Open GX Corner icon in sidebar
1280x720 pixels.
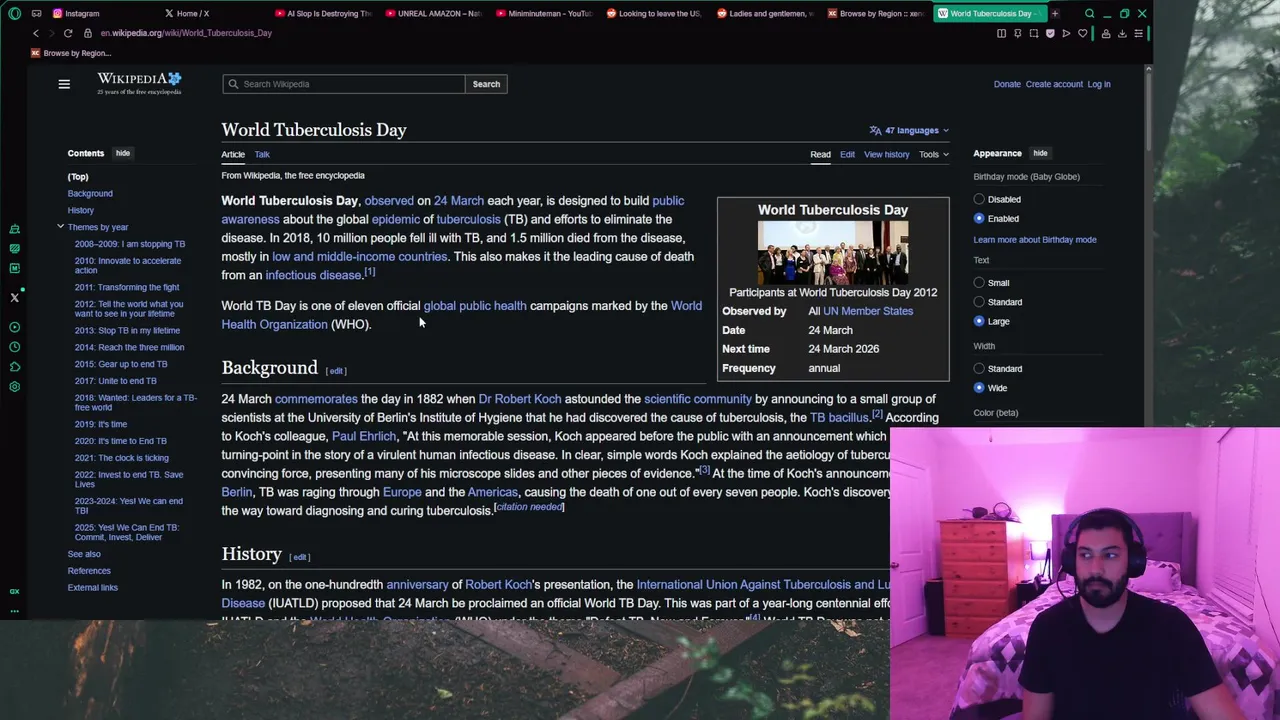click(14, 591)
